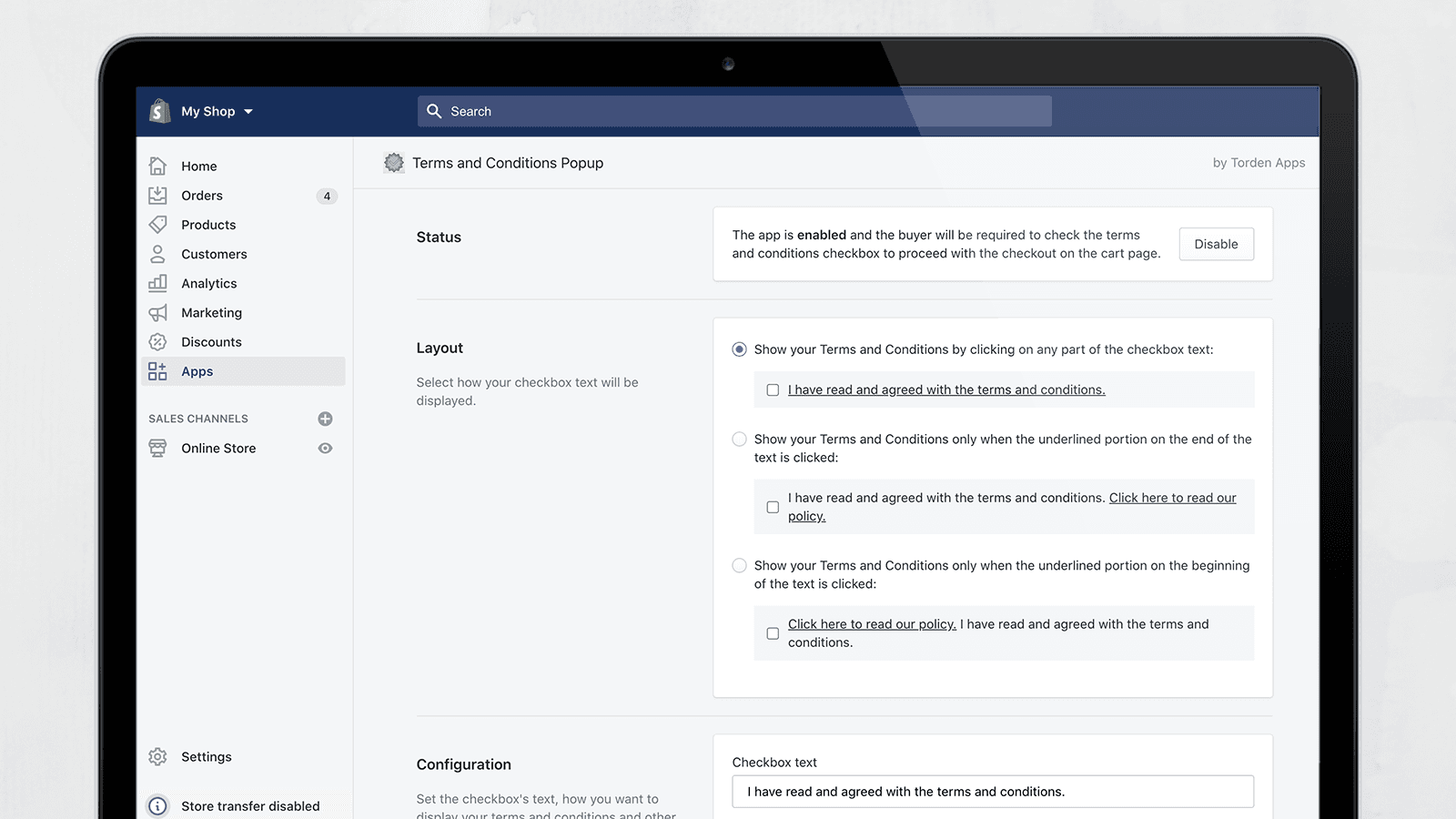The width and height of the screenshot is (1456, 819).
Task: Select the Products tag icon
Action: coord(158,225)
